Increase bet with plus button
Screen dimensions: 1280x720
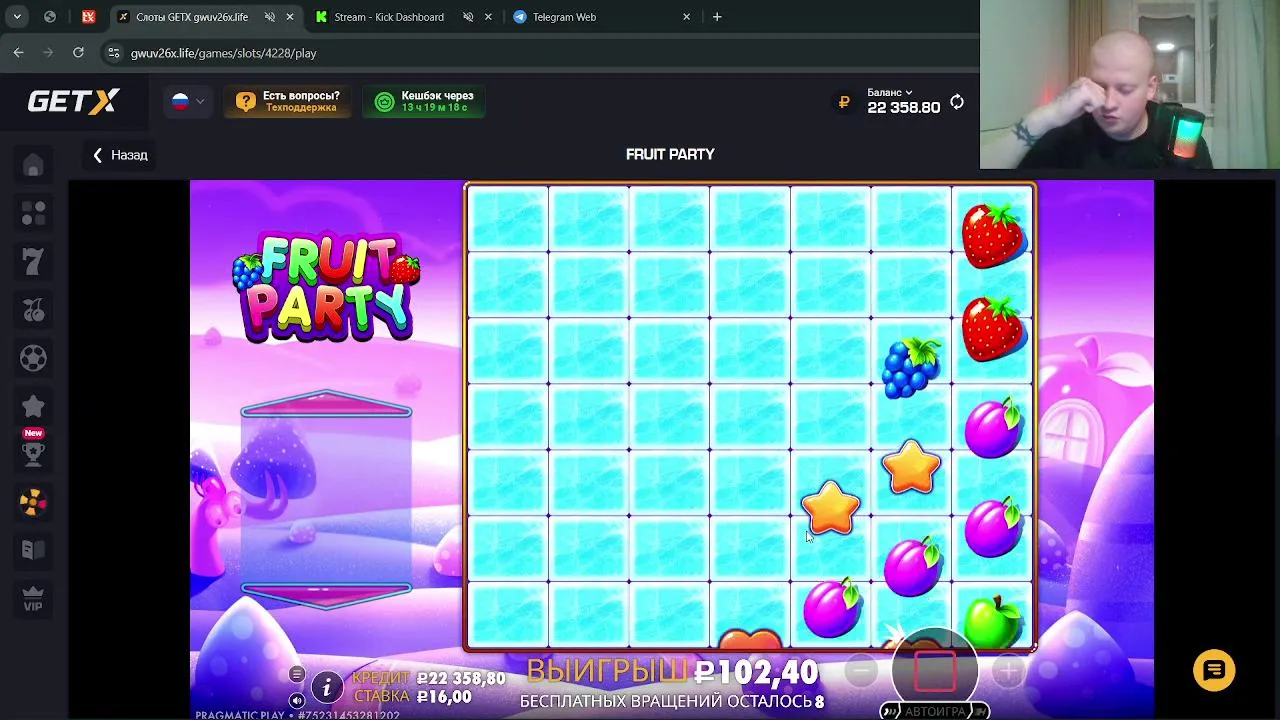pos(1009,672)
